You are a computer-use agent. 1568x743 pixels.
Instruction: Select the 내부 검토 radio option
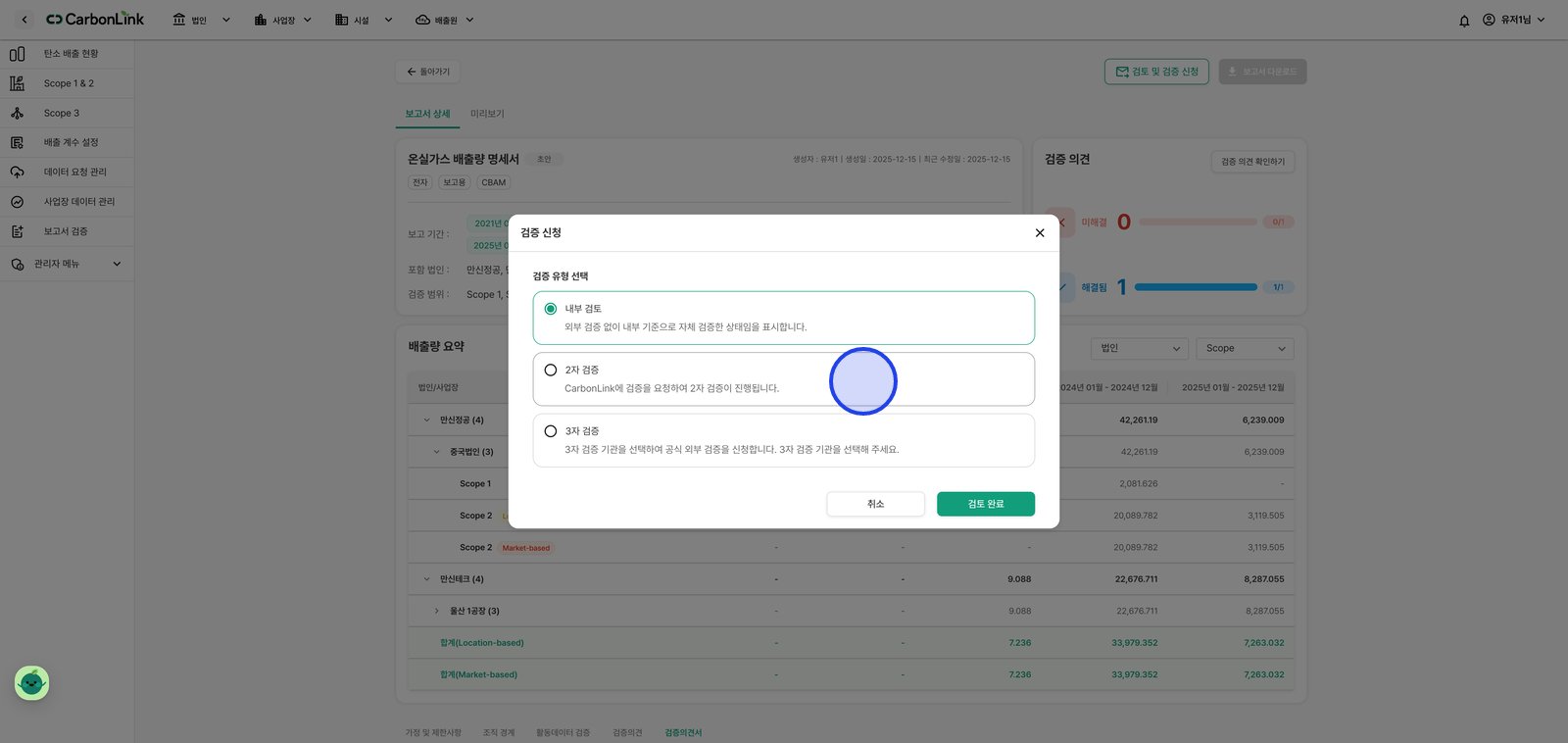(x=551, y=309)
